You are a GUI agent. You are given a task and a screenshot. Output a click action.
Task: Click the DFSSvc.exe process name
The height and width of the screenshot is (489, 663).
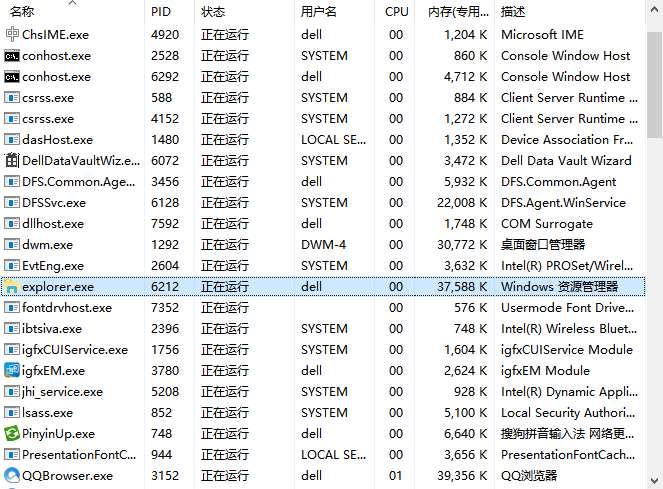point(54,203)
